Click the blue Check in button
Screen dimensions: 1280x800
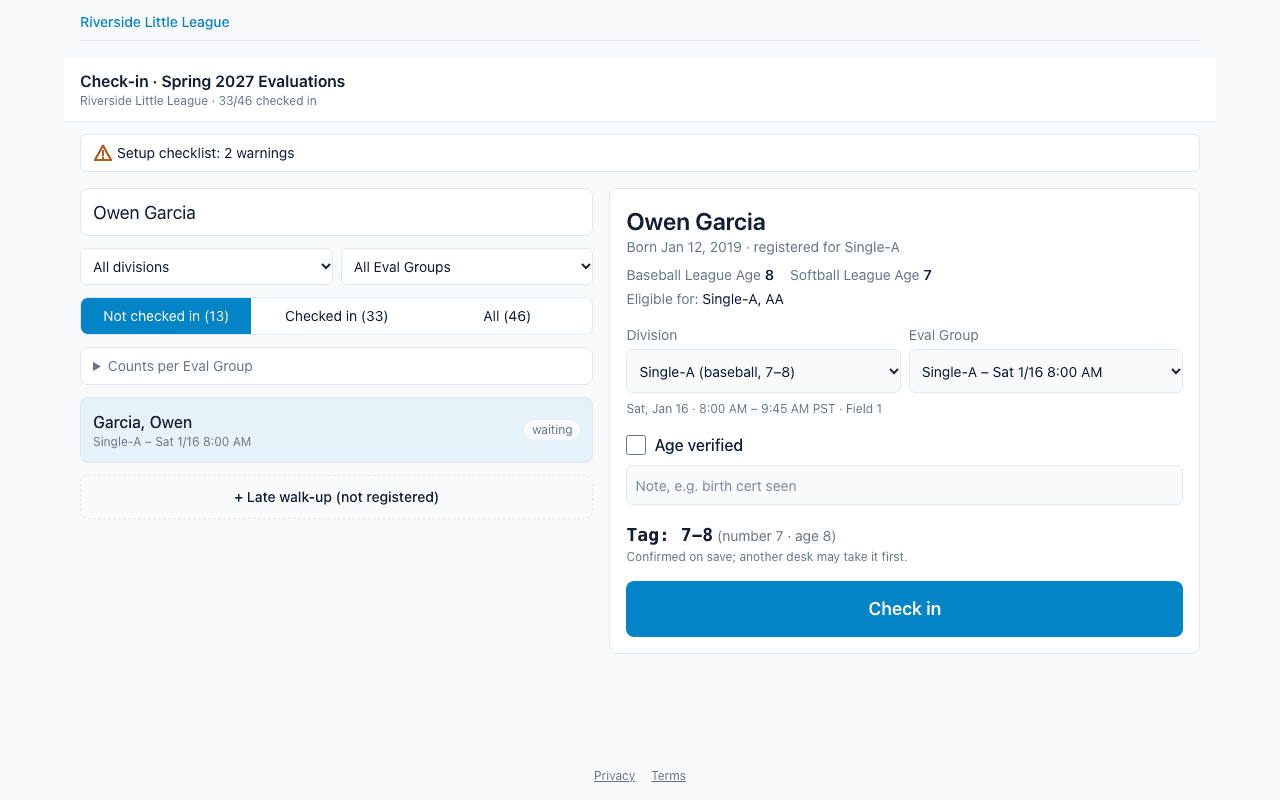click(x=904, y=609)
